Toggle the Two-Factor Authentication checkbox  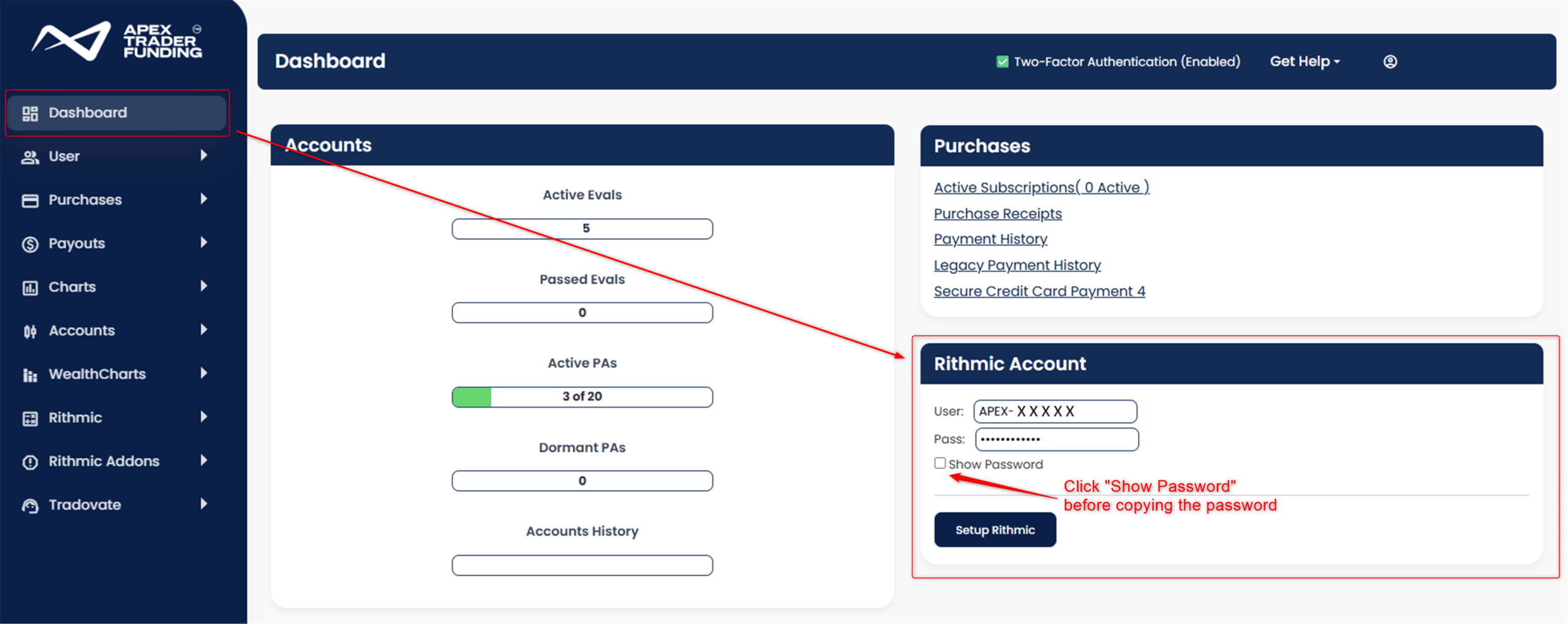(1002, 61)
